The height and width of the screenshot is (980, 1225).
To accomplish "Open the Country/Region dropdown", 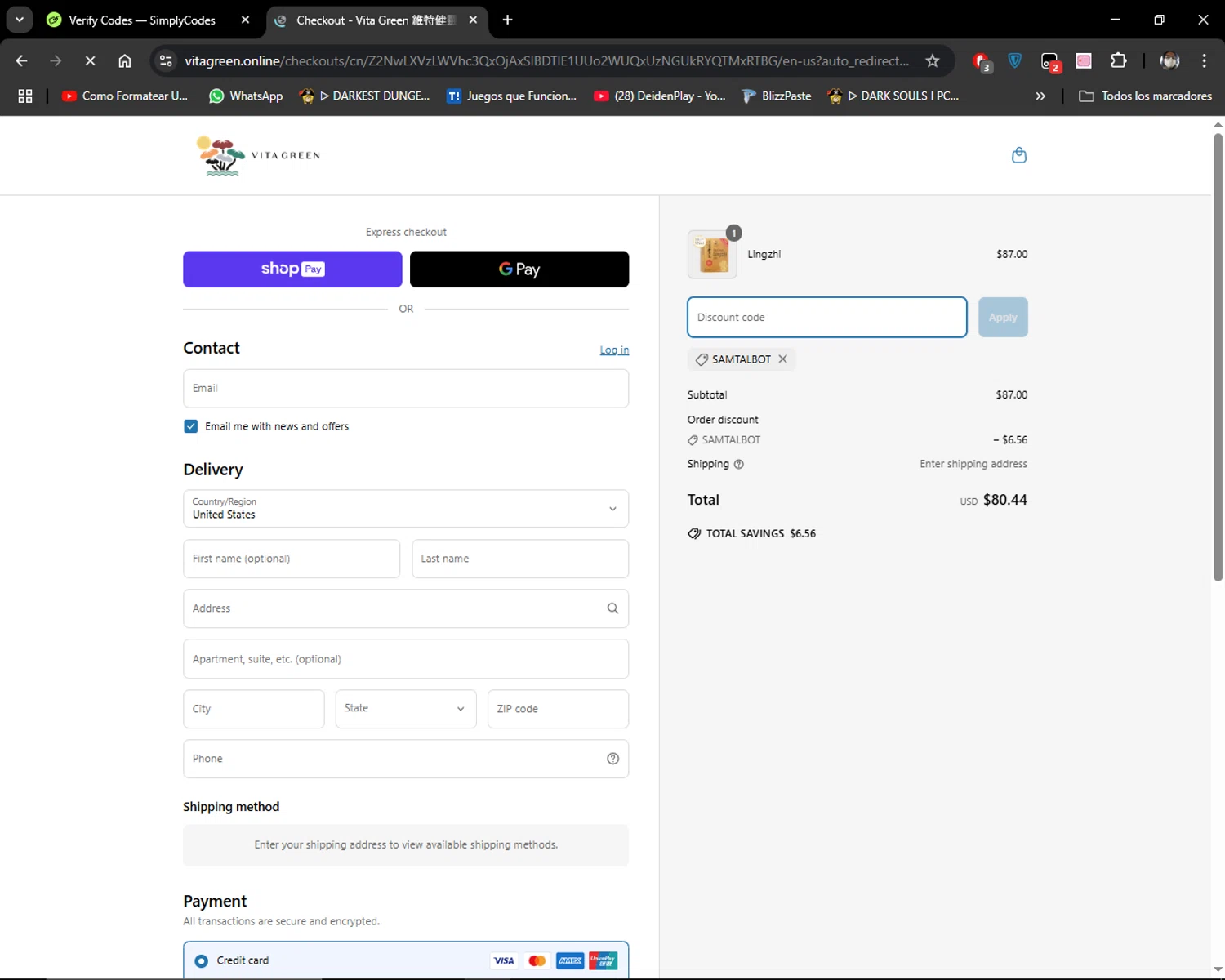I will [406, 509].
